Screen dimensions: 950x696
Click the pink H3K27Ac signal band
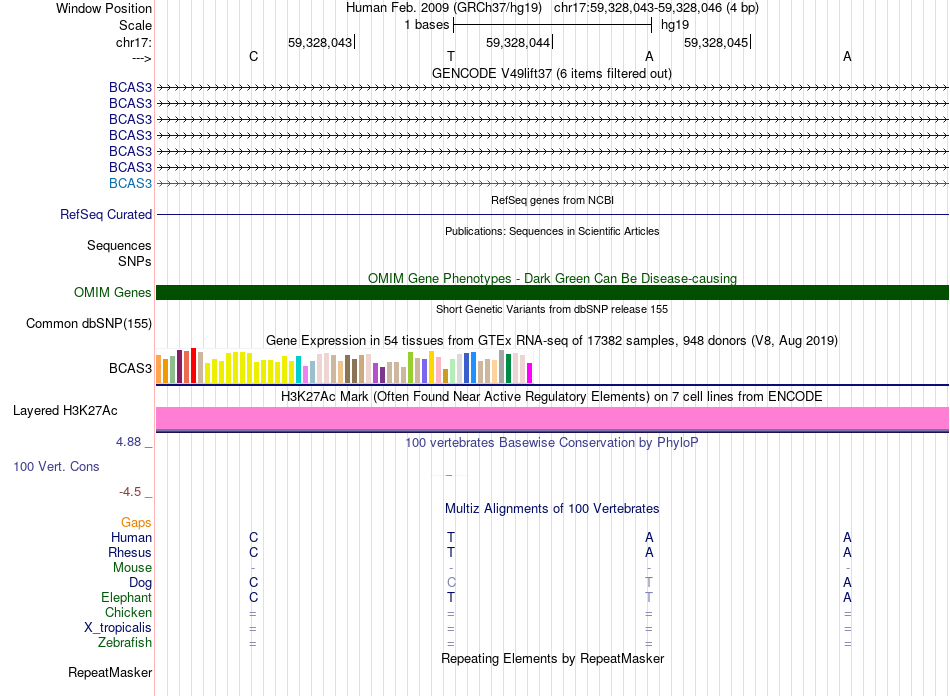coord(552,418)
